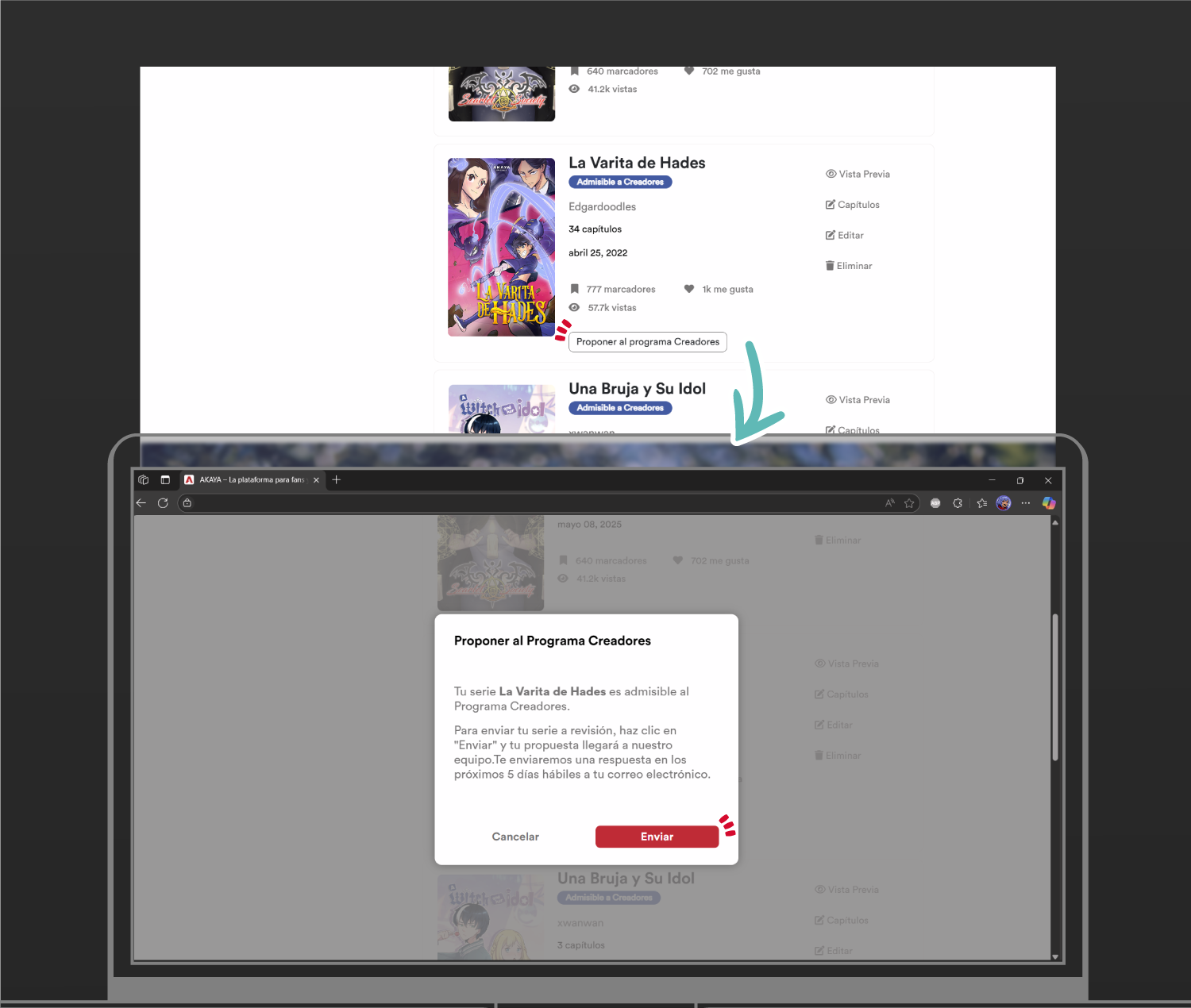Click Read aloud icon in address bar
The height and width of the screenshot is (1008, 1191).
889,502
